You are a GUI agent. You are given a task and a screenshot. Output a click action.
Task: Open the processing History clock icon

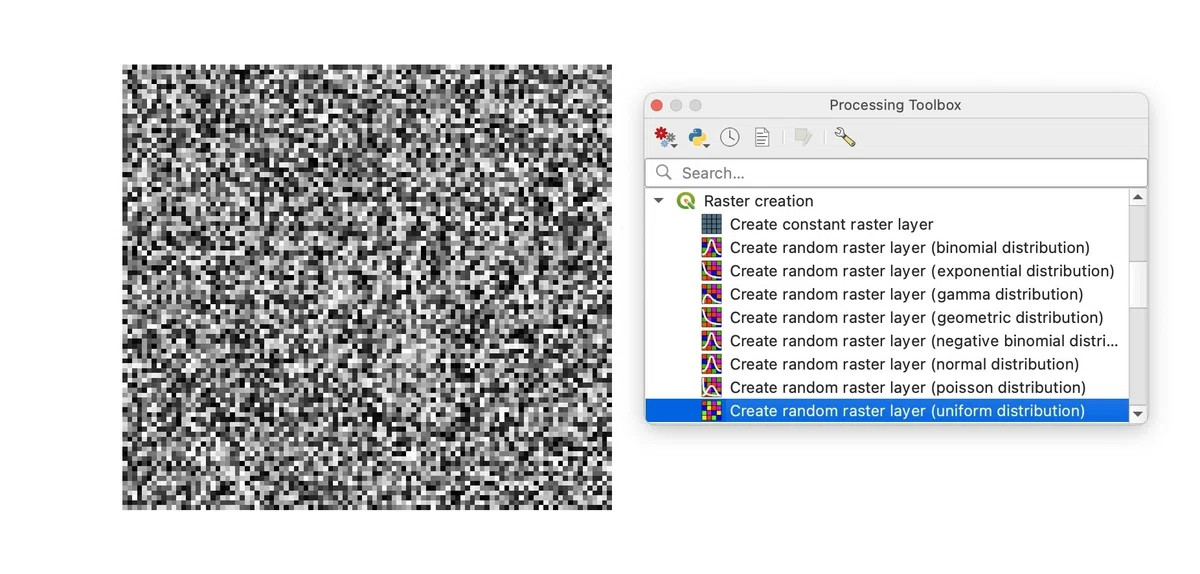click(x=730, y=137)
